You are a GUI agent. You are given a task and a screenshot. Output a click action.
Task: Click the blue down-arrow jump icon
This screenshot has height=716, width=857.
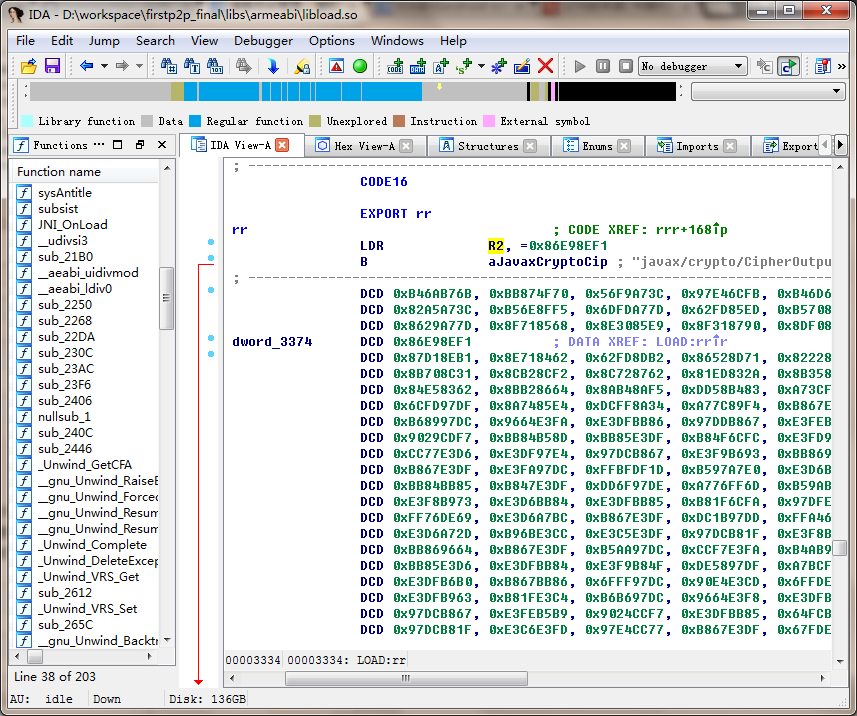(272, 66)
